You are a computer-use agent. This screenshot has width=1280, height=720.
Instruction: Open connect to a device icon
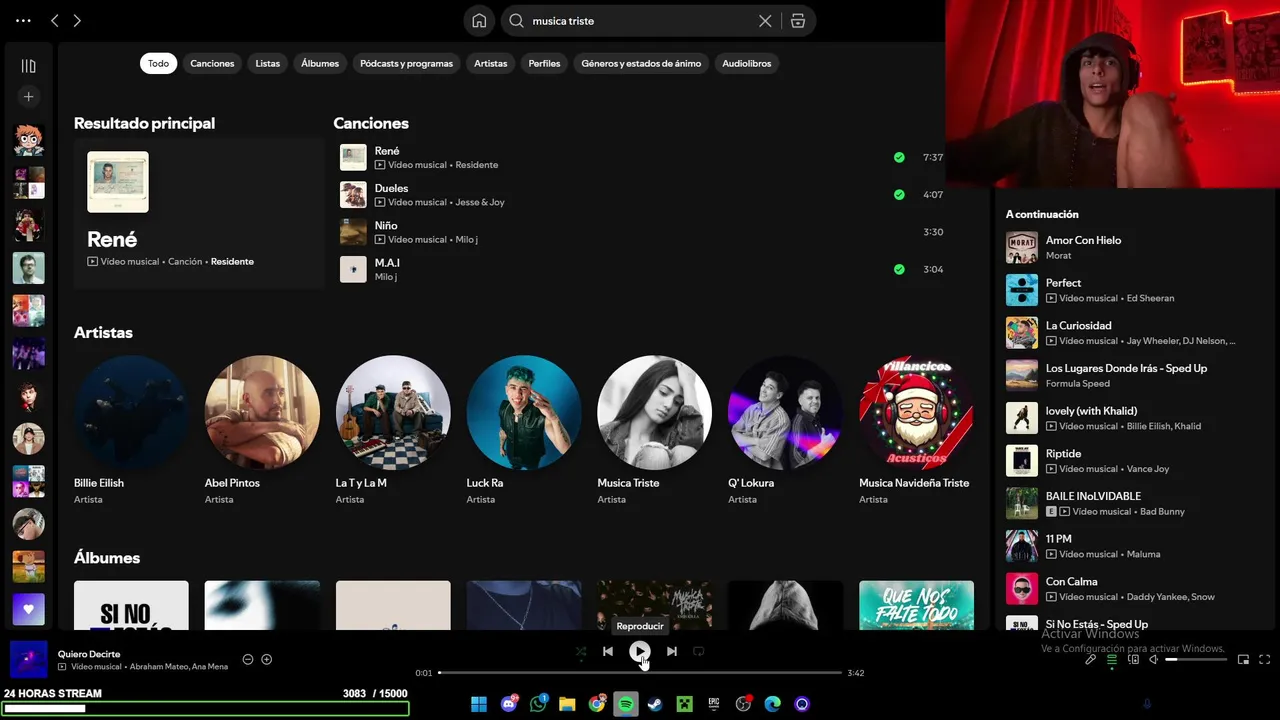[1133, 660]
